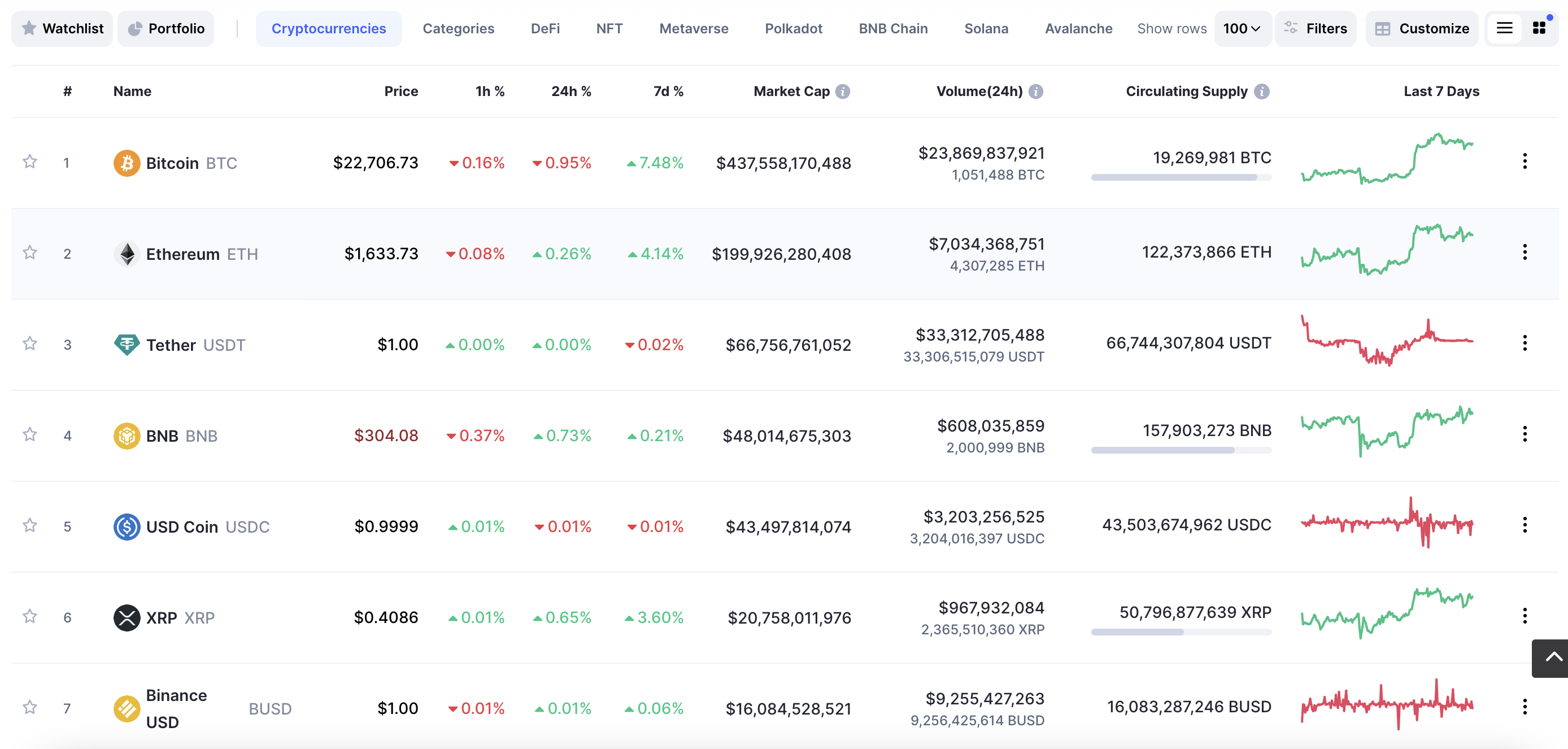Open the Binance USD name link
1568x749 pixels.
[219, 709]
